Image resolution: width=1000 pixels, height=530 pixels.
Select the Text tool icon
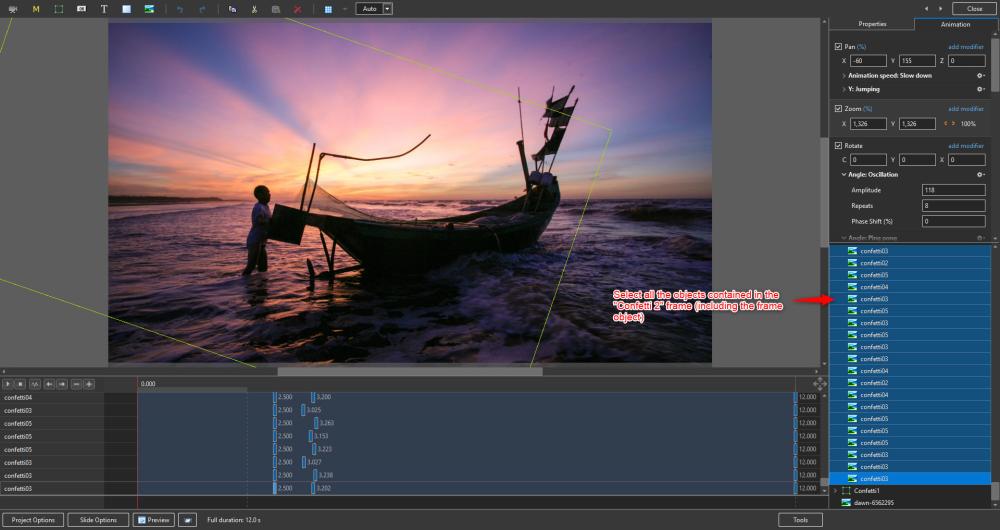coord(103,8)
